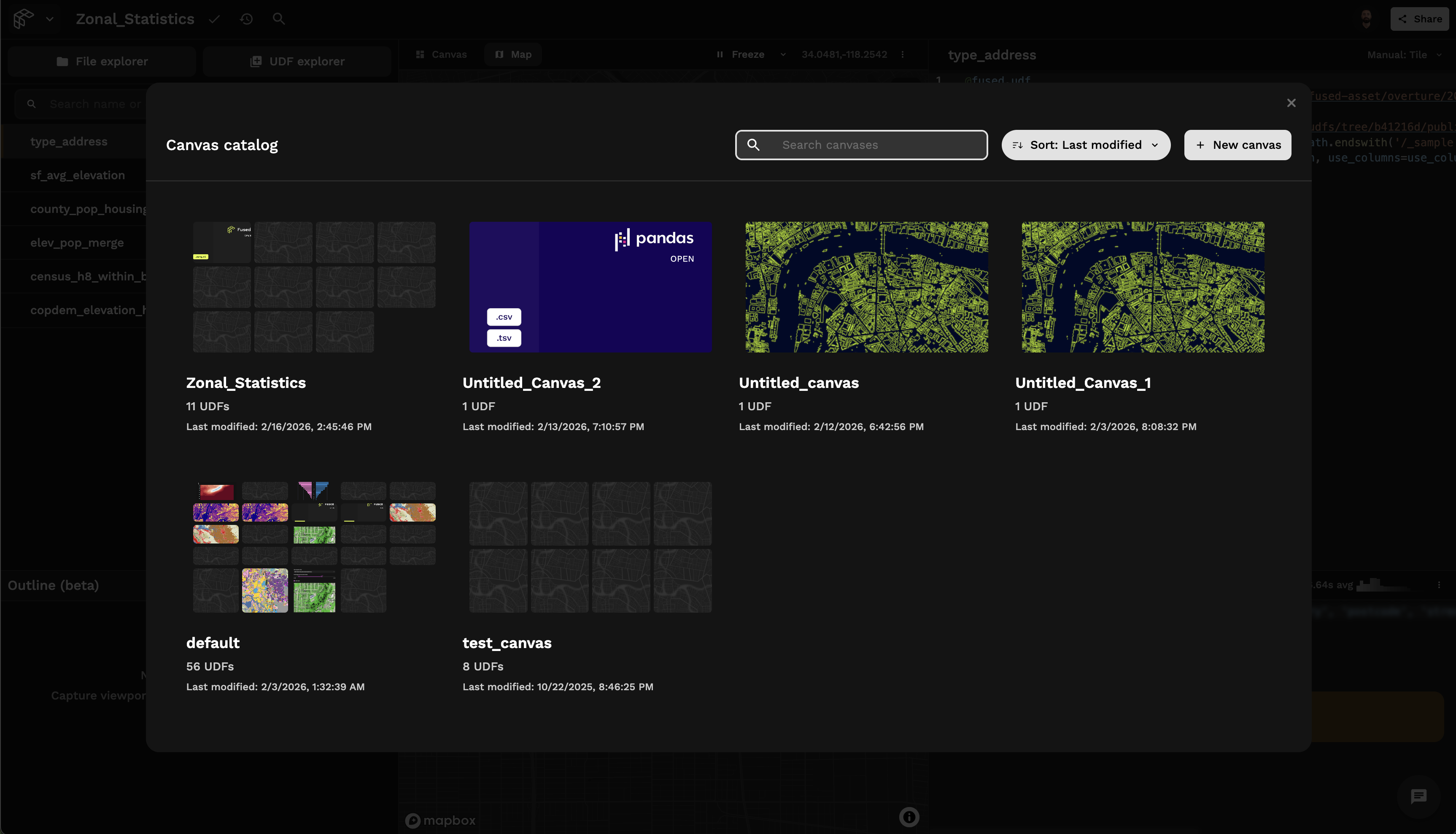This screenshot has height=834, width=1456.
Task: Focus the Search canvases field
Action: point(861,145)
